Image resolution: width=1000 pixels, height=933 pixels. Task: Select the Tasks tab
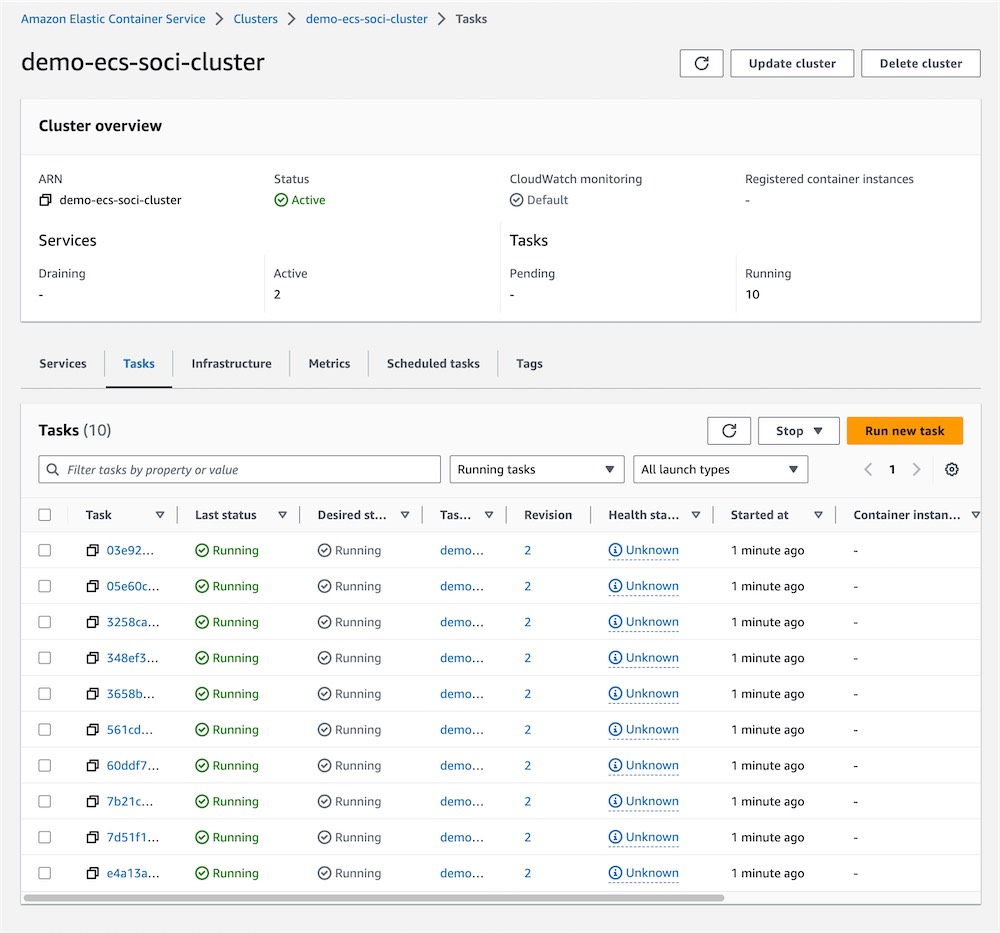click(x=138, y=364)
